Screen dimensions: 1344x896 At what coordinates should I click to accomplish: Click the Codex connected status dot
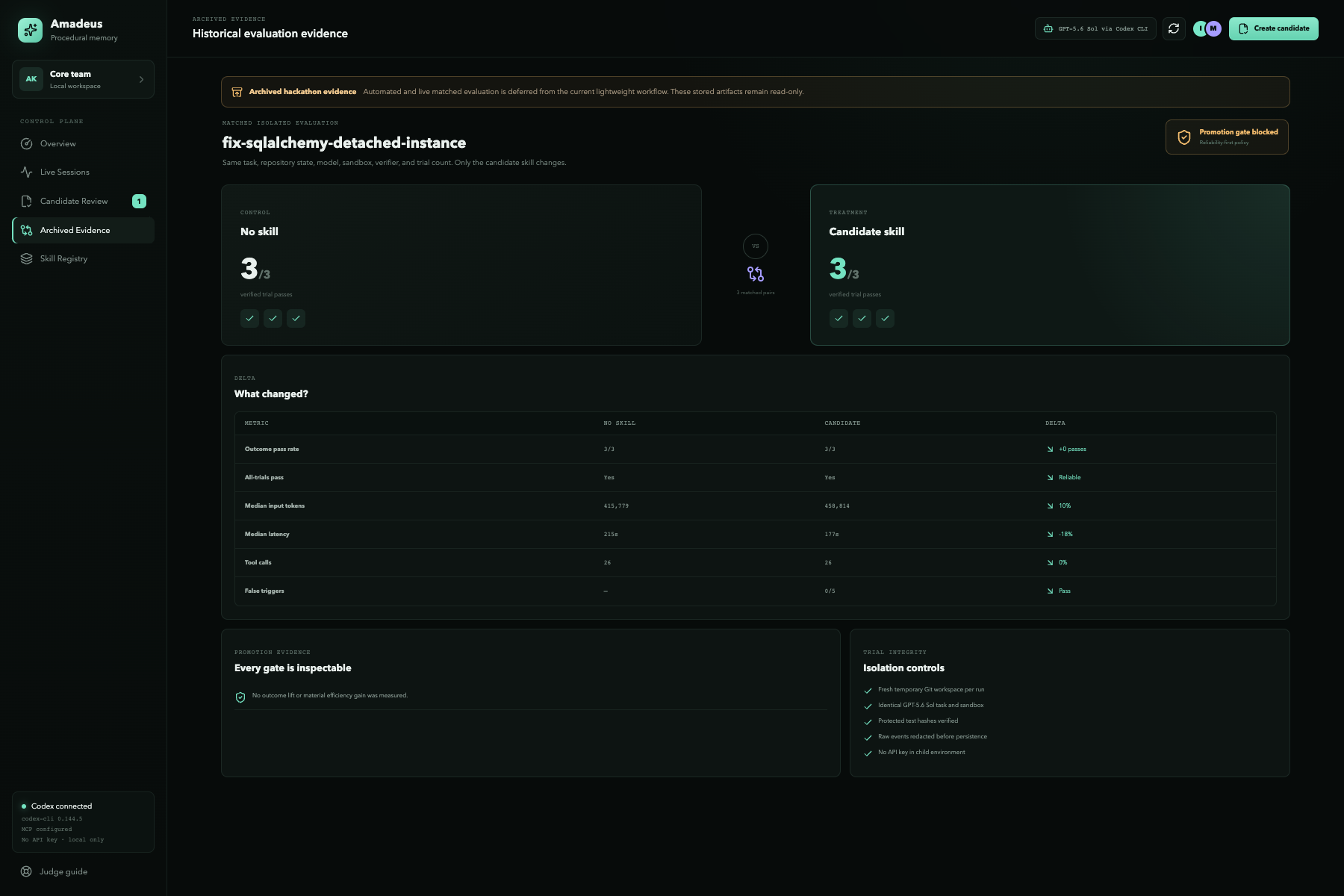(x=24, y=806)
